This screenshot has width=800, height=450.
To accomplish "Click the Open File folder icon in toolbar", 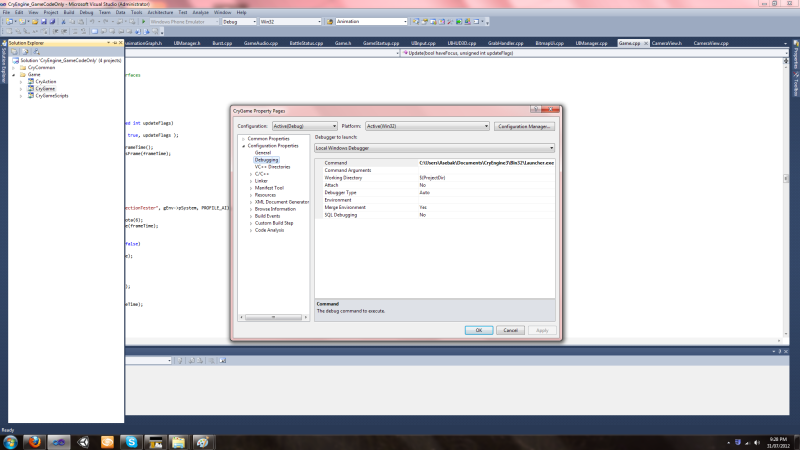I will 35,22.
